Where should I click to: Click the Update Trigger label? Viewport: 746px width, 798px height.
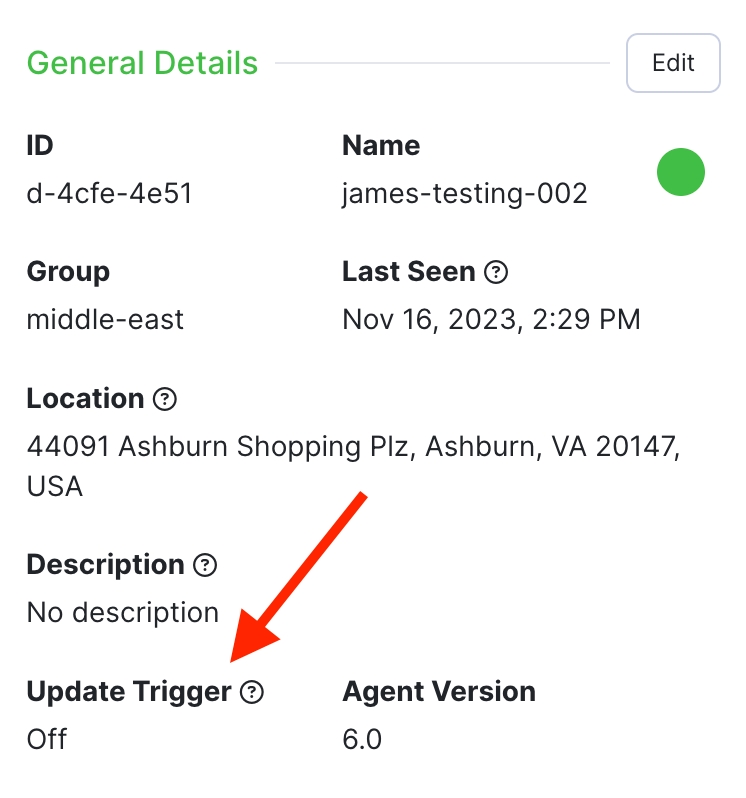pos(129,692)
